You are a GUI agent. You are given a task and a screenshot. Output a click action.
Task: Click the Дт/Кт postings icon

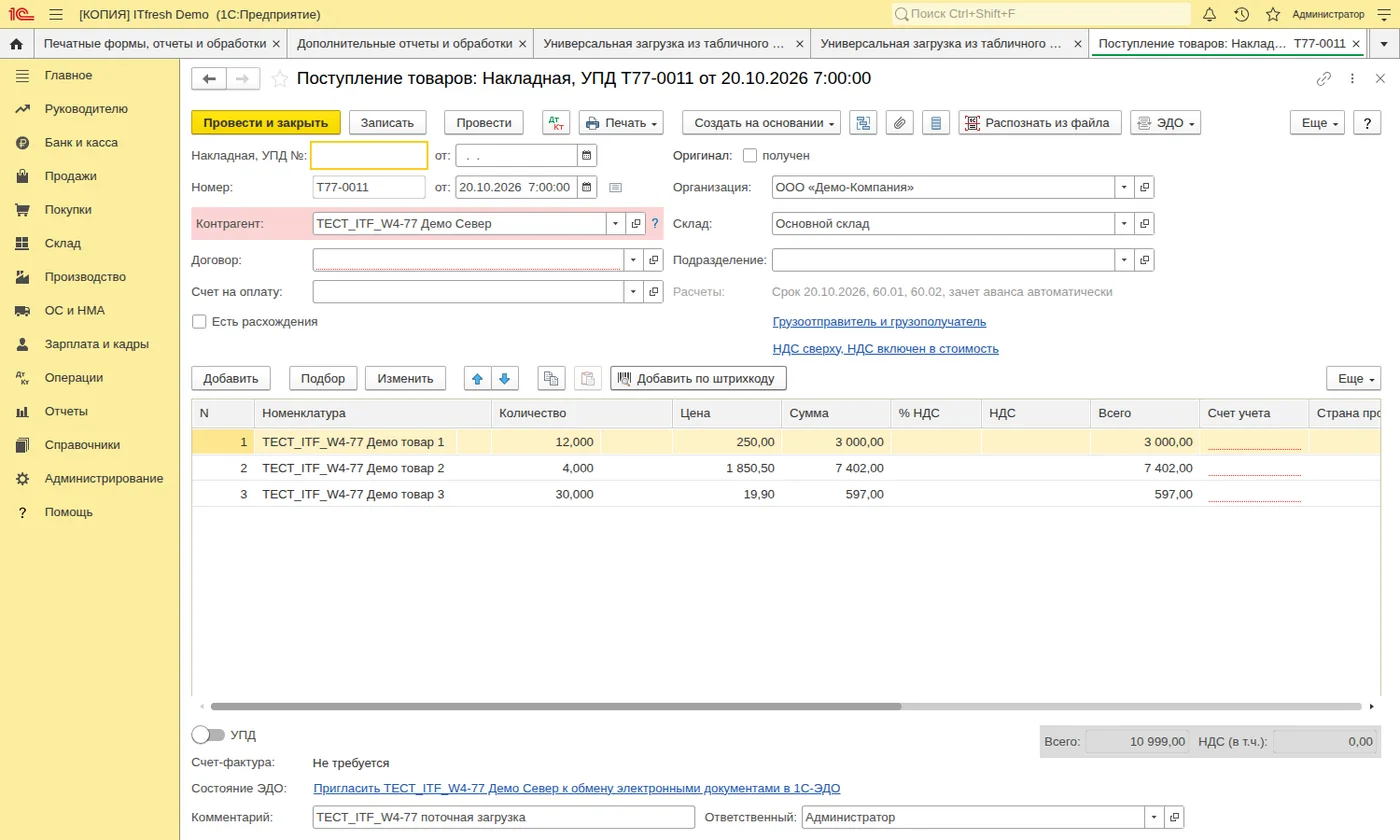click(556, 122)
